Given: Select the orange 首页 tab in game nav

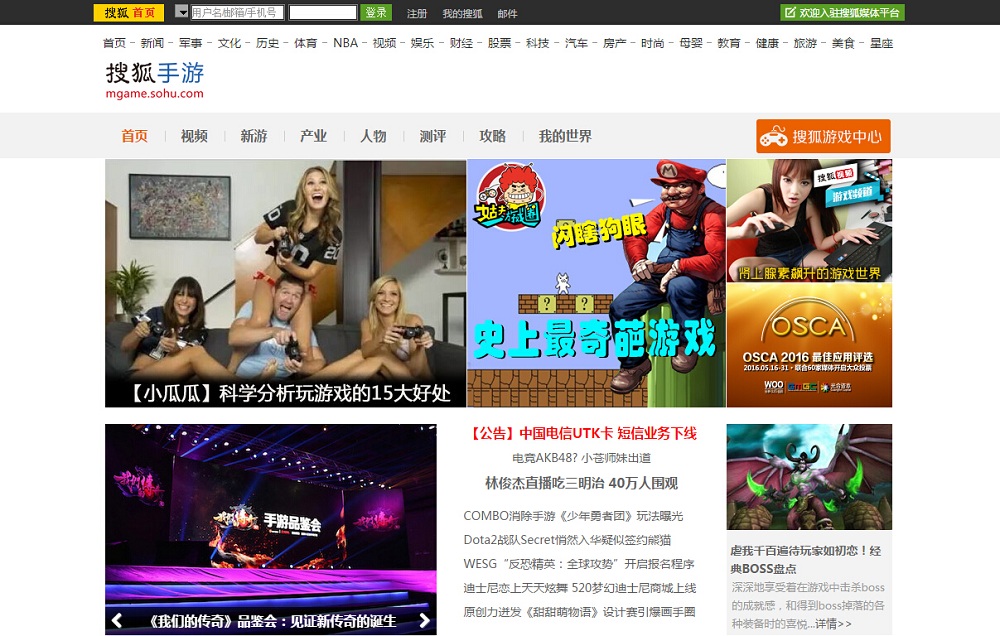Looking at the screenshot, I should [135, 136].
